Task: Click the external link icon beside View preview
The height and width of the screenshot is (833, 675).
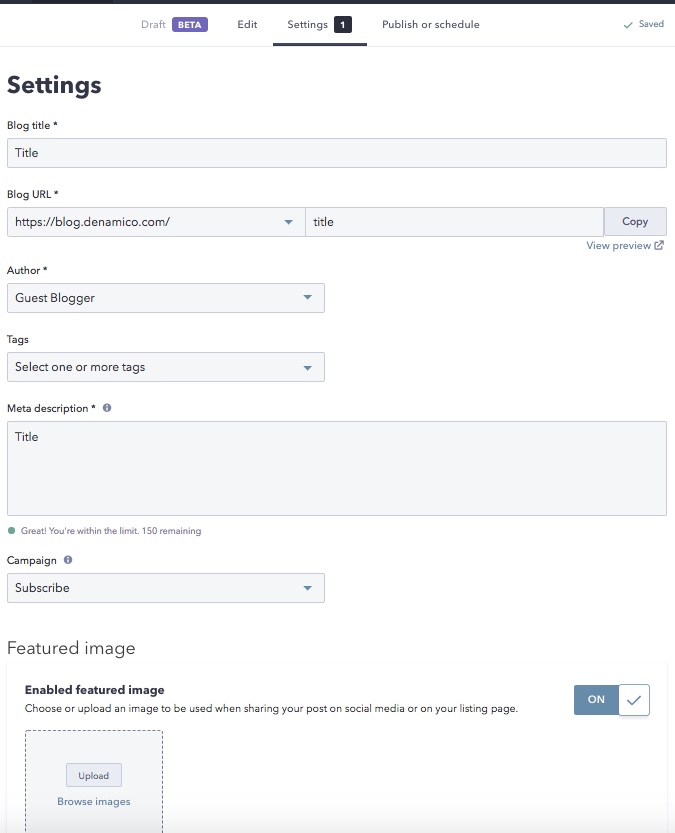Action: coord(659,245)
